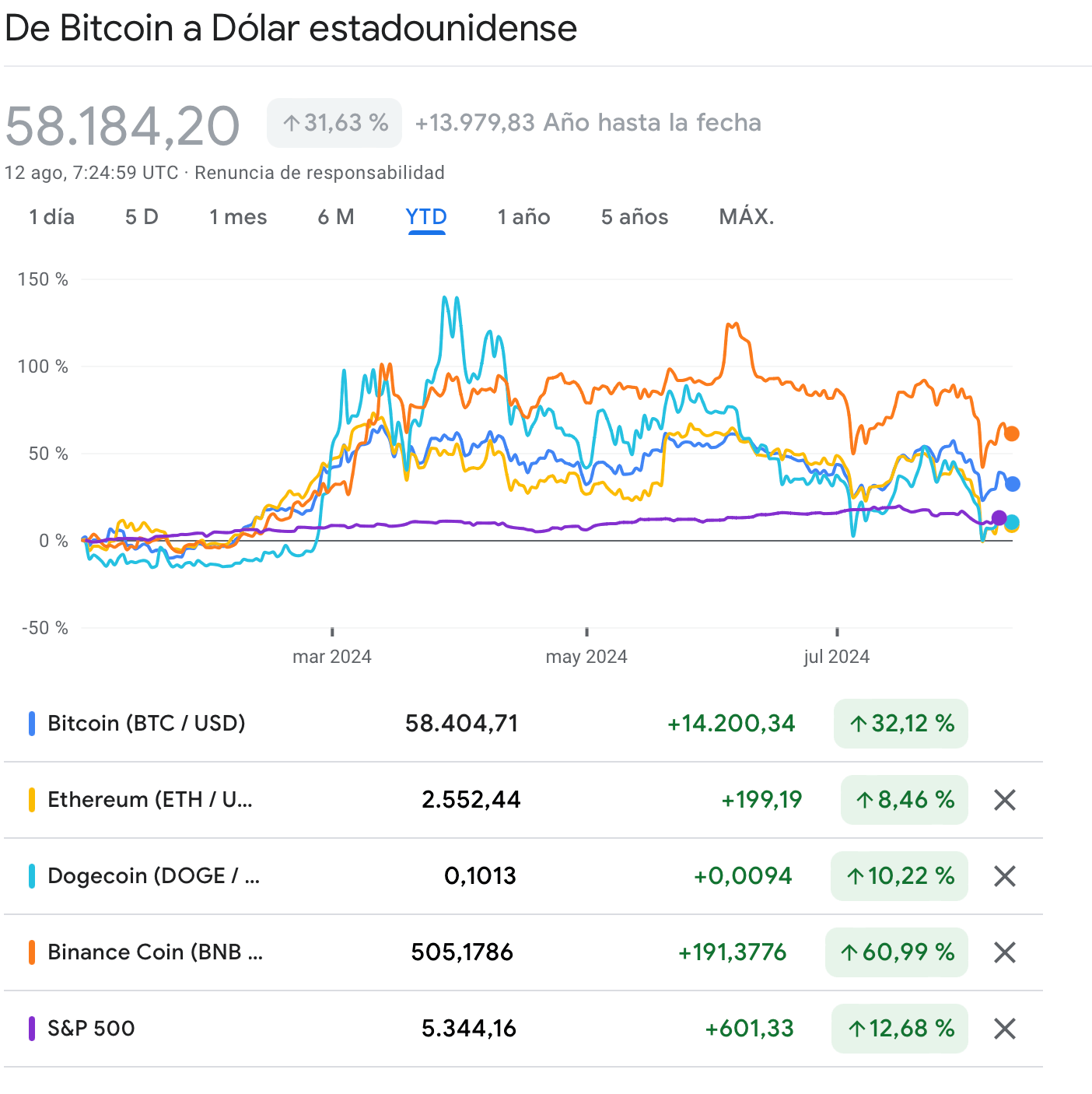Click the yellow Ethereum color marker
1092x1094 pixels.
[x=32, y=800]
